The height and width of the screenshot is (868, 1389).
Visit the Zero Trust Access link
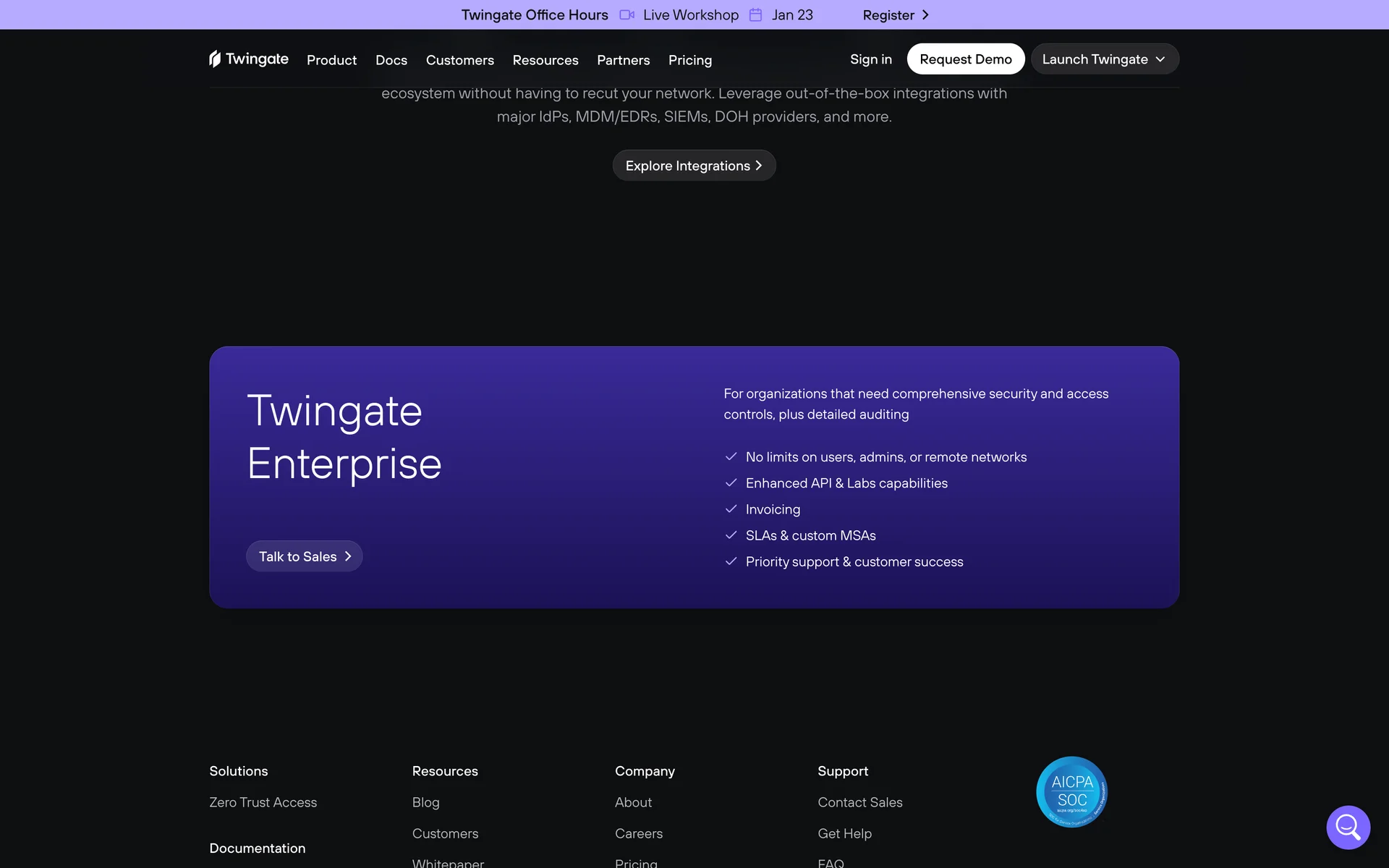pyautogui.click(x=263, y=802)
